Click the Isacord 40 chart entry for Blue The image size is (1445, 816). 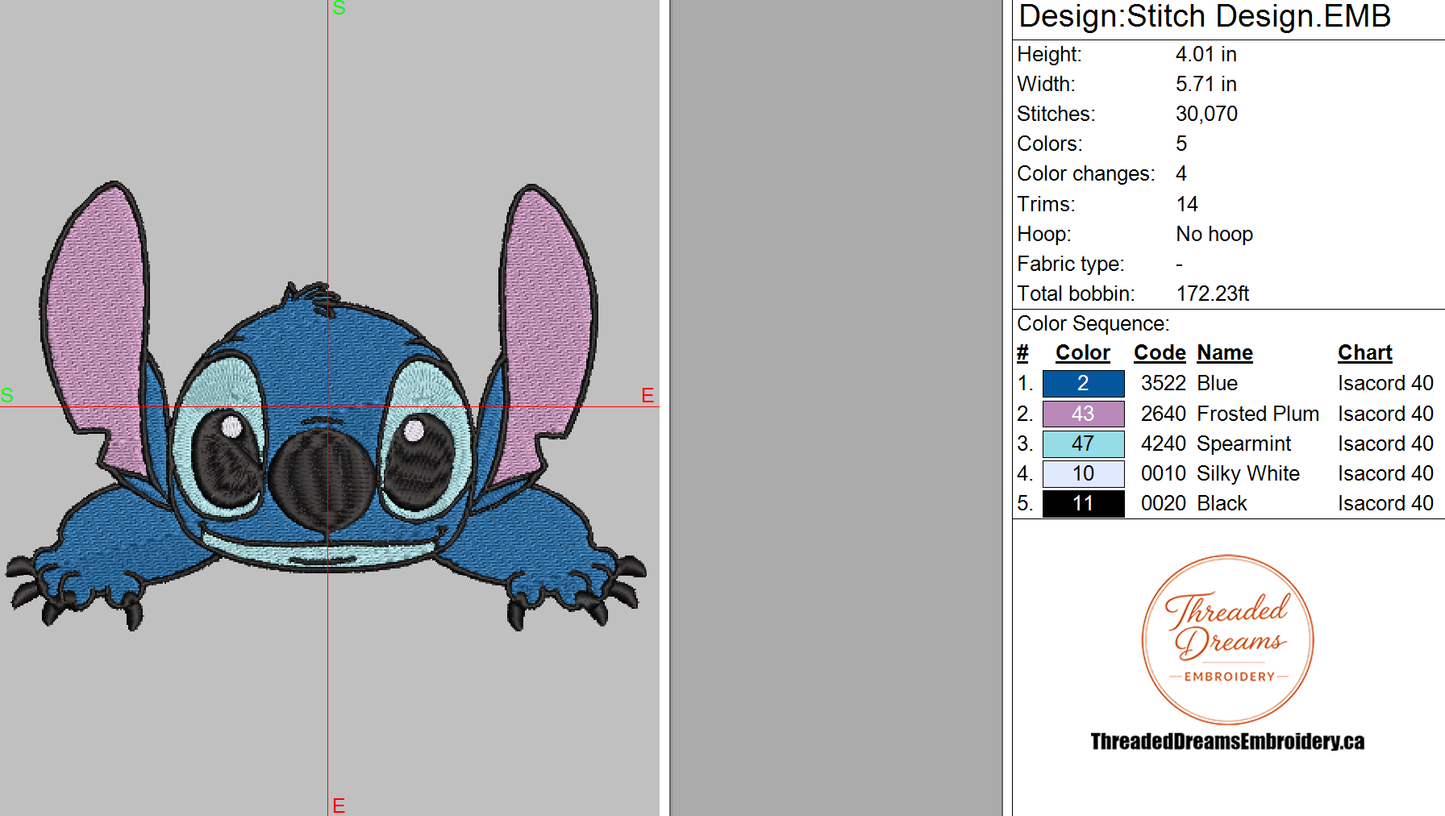1385,383
